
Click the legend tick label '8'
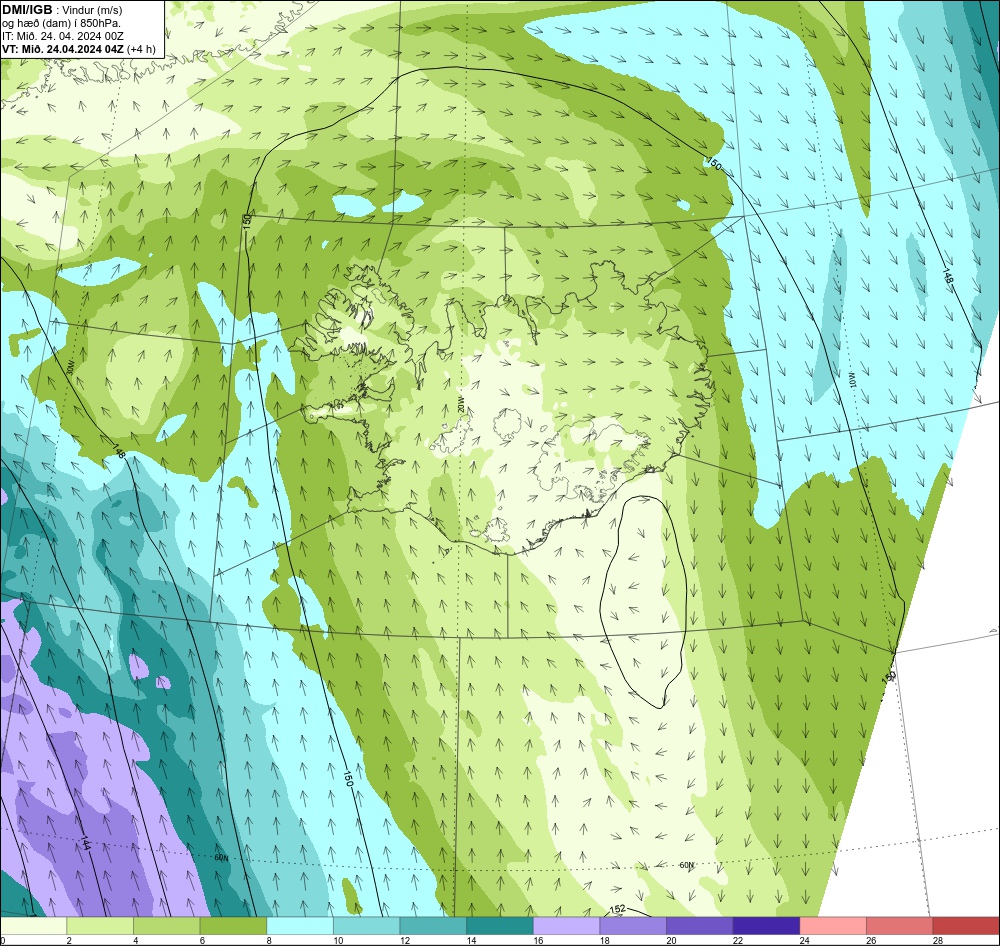(270, 940)
